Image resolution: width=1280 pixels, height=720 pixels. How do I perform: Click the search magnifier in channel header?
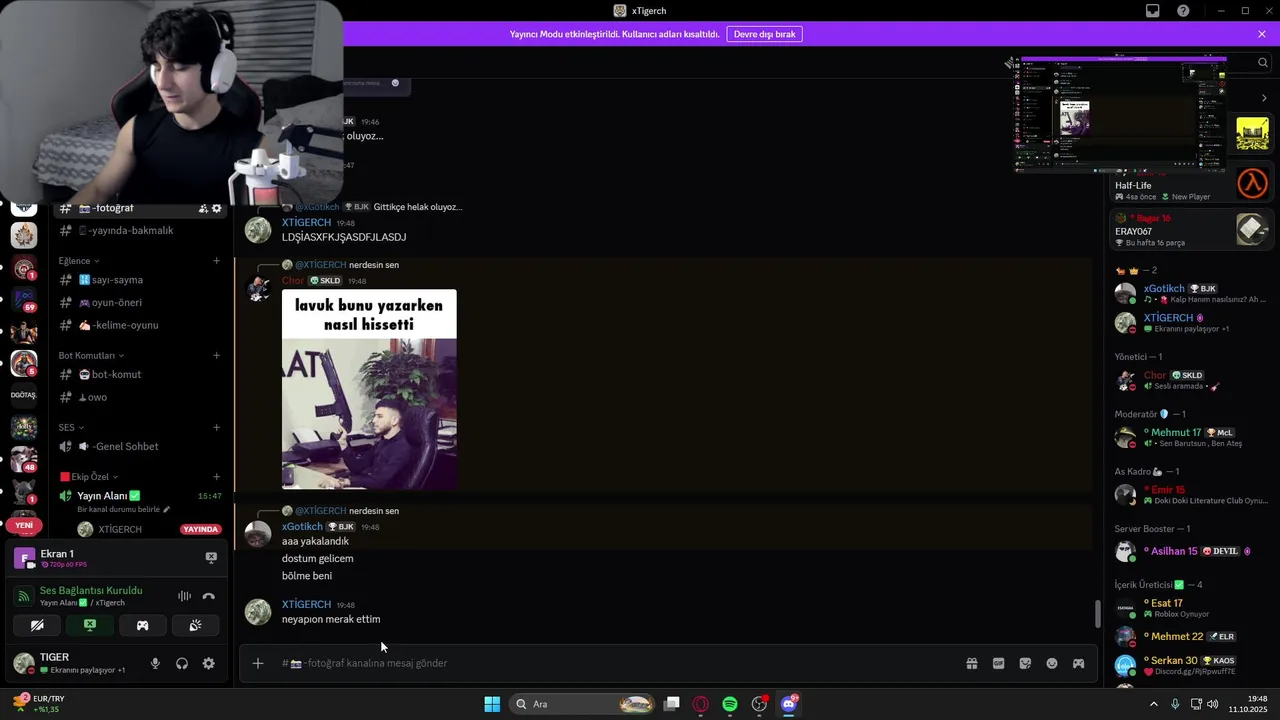1263,62
